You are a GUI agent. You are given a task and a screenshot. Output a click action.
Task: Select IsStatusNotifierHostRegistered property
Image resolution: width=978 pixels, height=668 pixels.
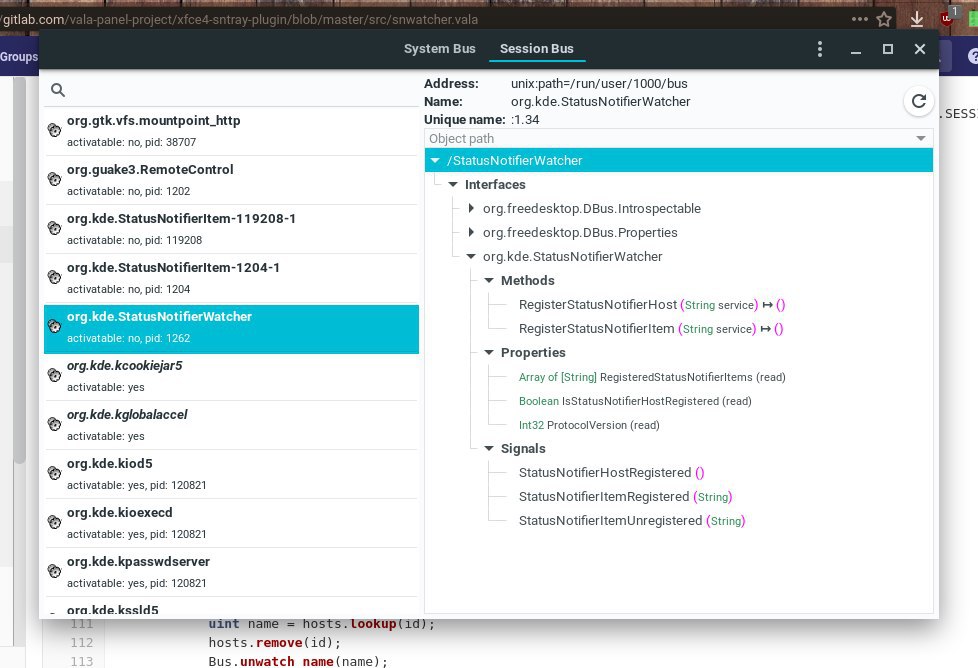click(635, 401)
